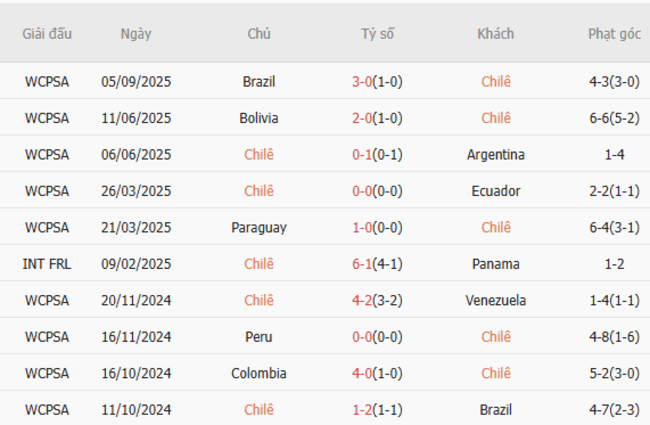Select Bolivia in the 11/06/2025 row

click(x=259, y=118)
